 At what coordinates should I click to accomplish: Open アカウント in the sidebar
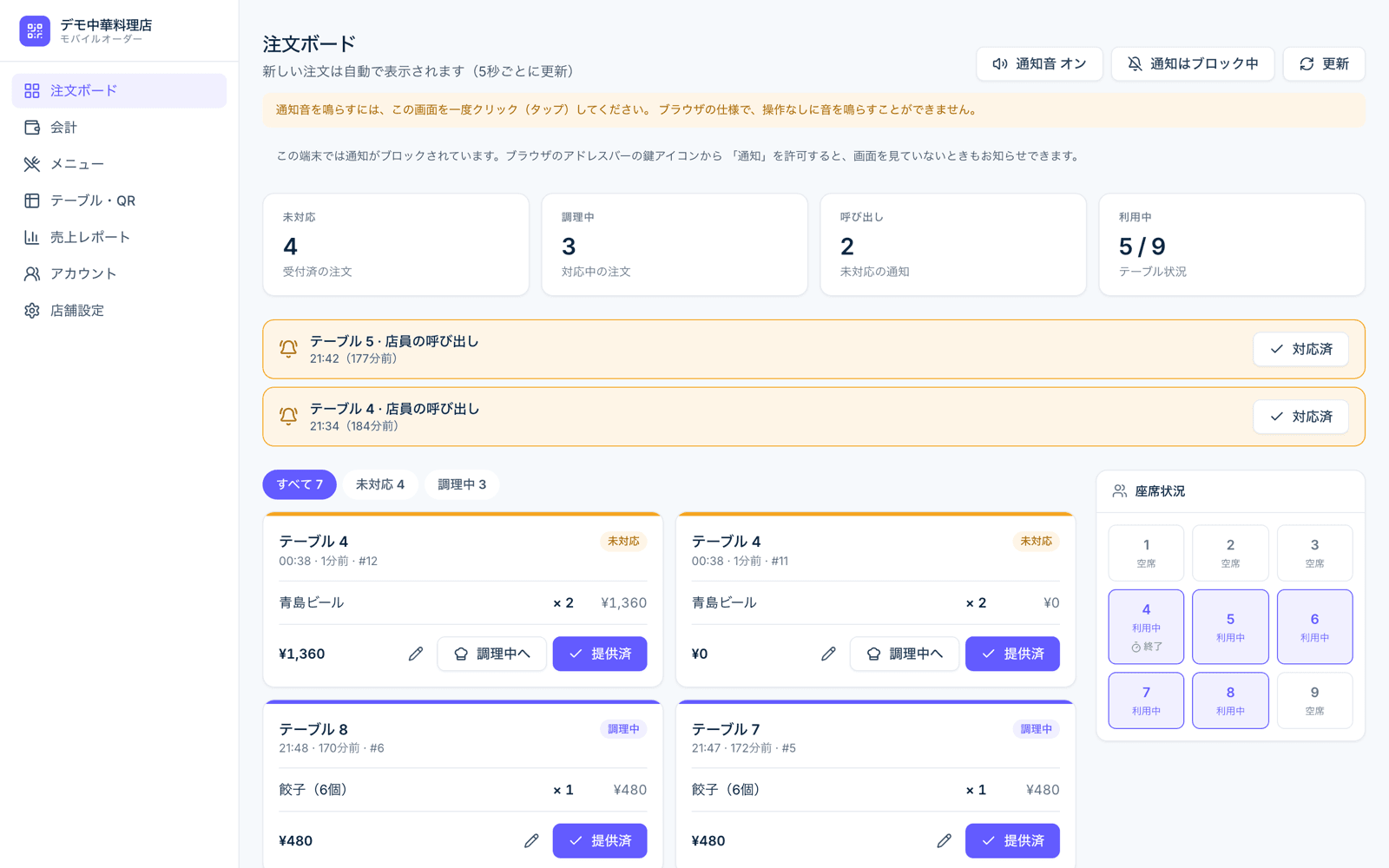(119, 273)
